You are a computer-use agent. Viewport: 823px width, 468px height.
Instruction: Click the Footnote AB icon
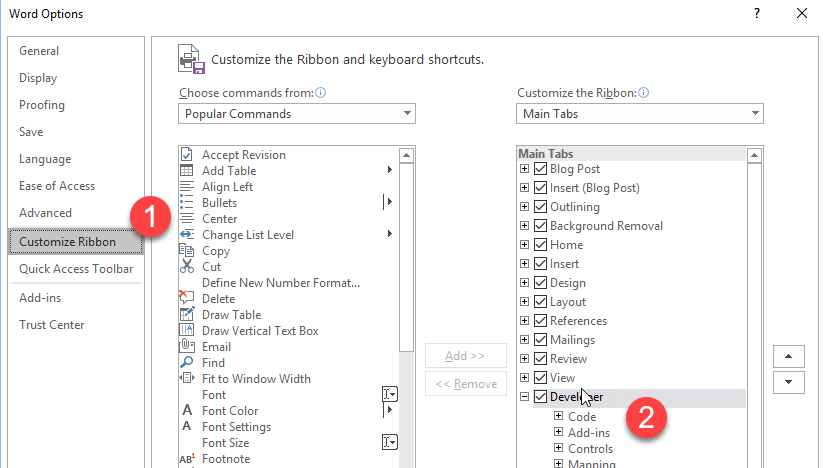[x=187, y=459]
